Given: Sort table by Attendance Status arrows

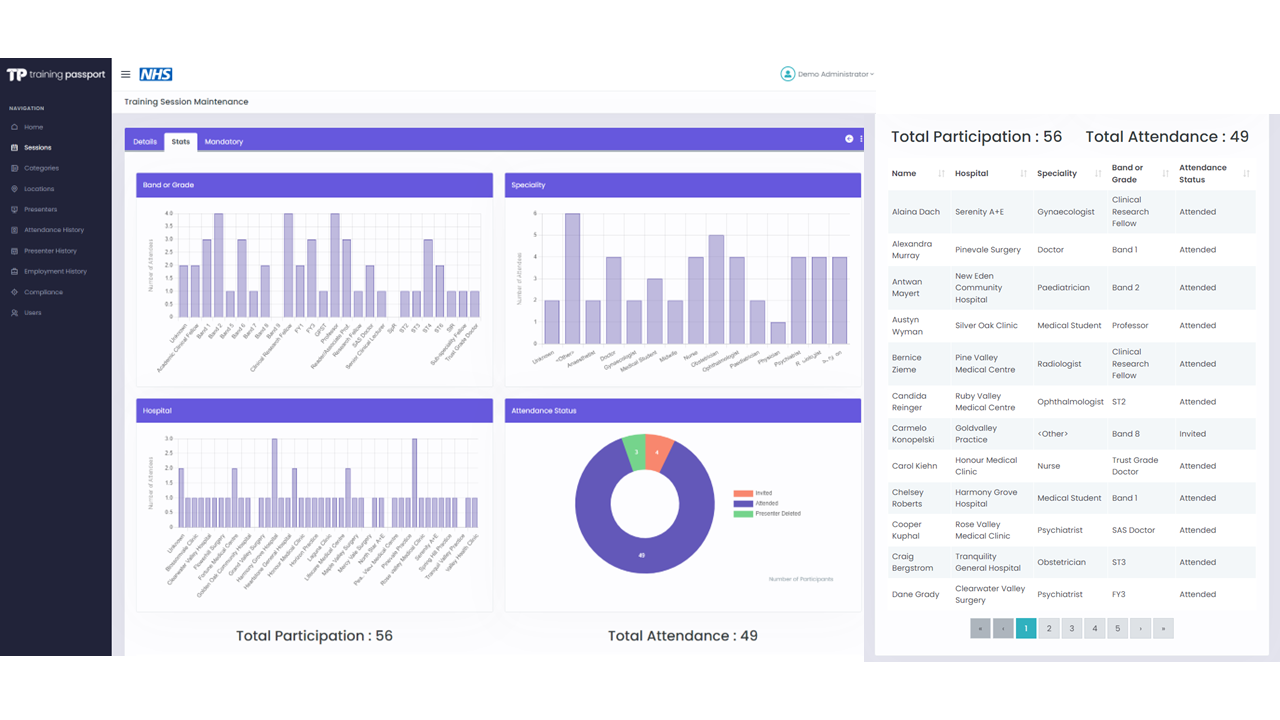Looking at the screenshot, I should coord(1248,174).
